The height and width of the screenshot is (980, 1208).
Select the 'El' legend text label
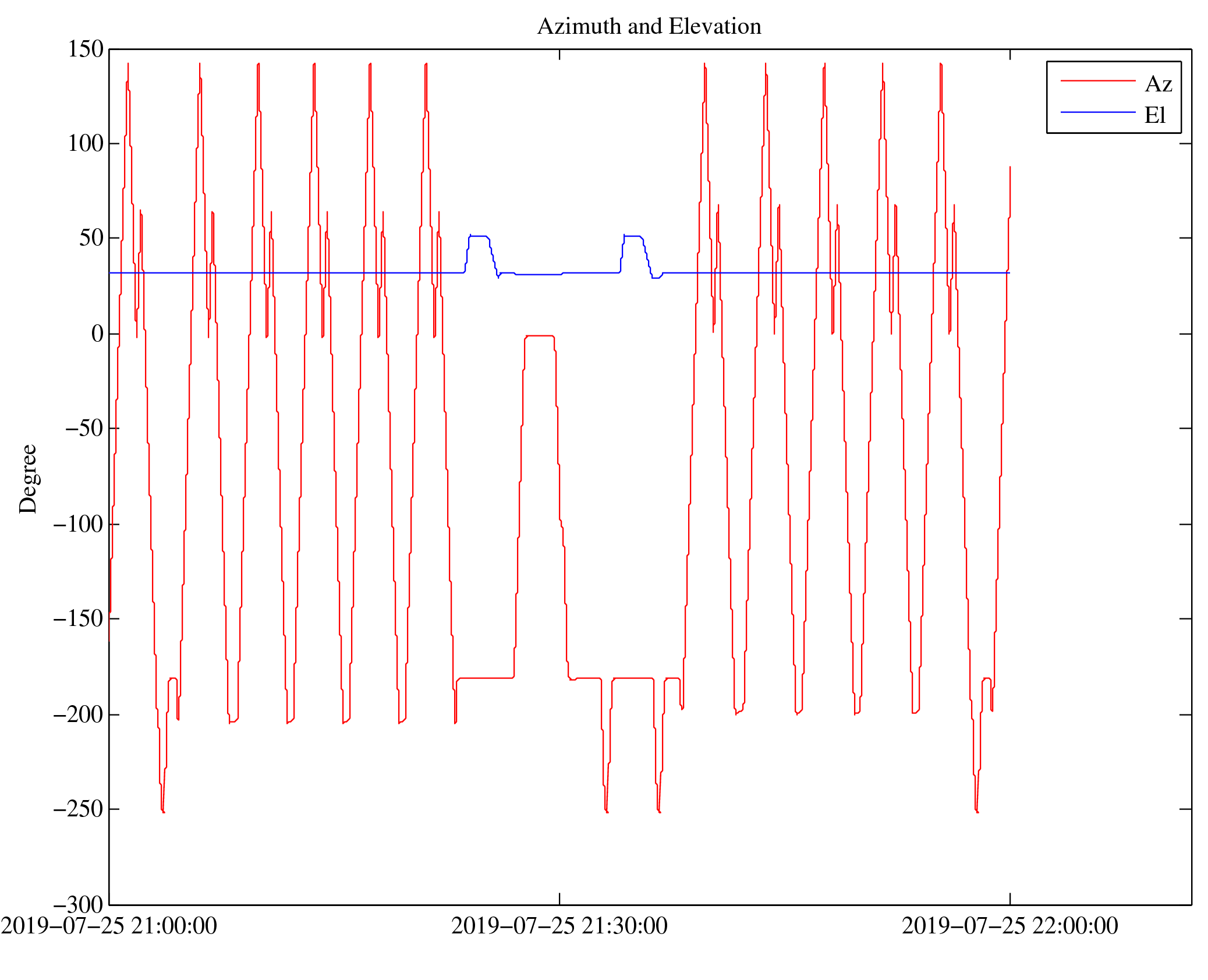[x=1155, y=115]
